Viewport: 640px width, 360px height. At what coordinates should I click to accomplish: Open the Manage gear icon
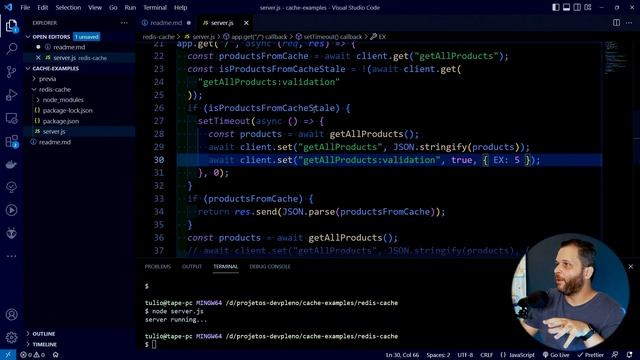coord(11,338)
